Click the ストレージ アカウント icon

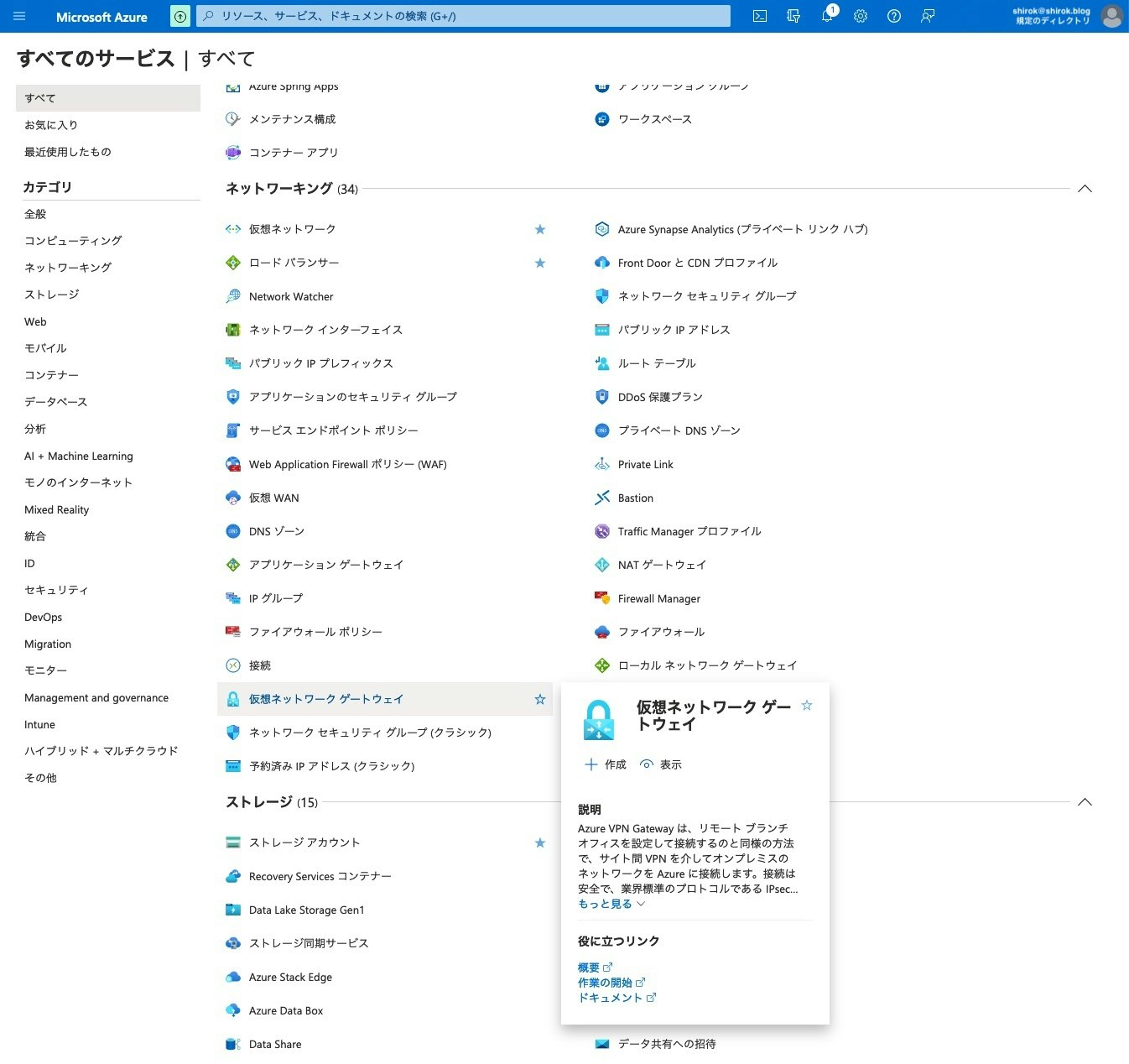pyautogui.click(x=233, y=842)
